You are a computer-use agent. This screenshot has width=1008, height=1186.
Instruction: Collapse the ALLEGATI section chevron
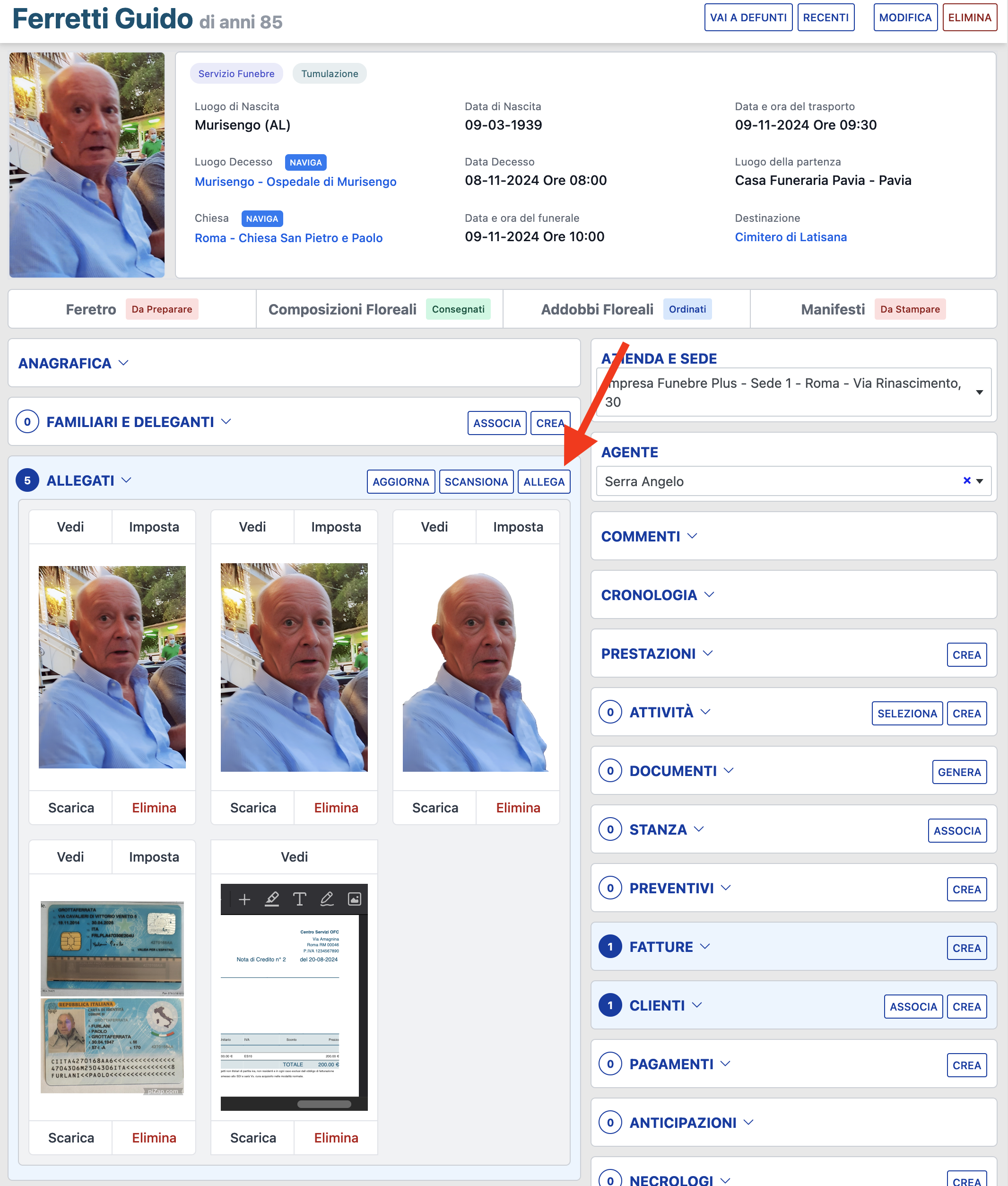coord(127,480)
